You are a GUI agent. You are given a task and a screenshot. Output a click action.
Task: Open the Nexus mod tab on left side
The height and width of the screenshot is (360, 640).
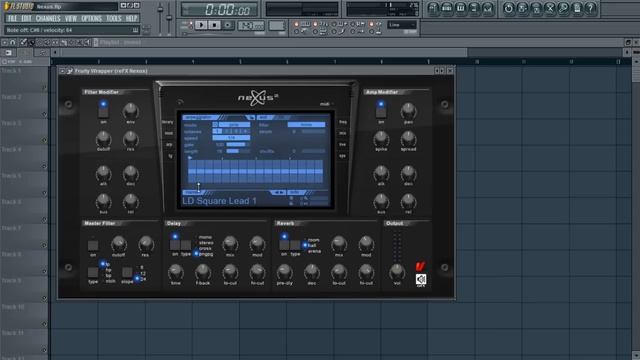(169, 133)
